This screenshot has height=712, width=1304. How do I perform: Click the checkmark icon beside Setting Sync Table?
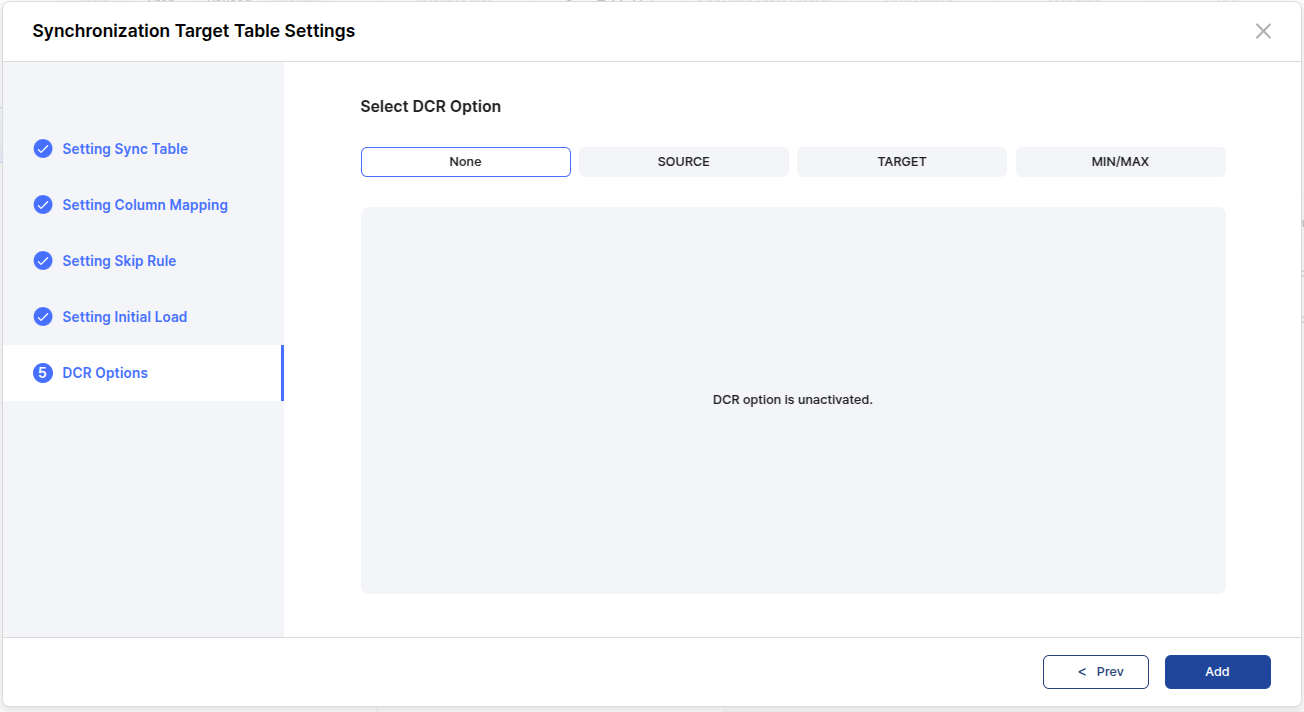click(x=43, y=149)
